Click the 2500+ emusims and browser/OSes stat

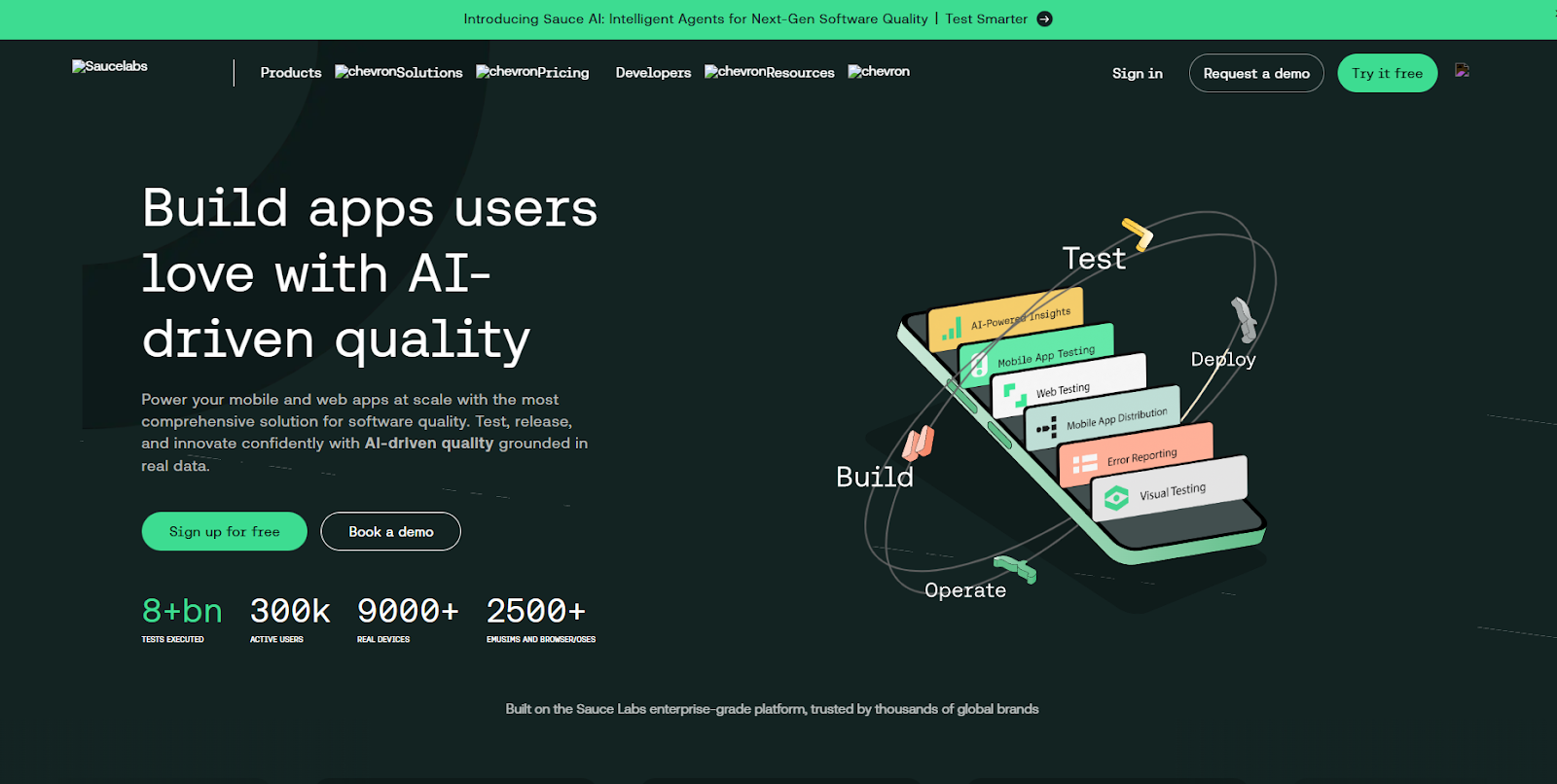click(541, 619)
